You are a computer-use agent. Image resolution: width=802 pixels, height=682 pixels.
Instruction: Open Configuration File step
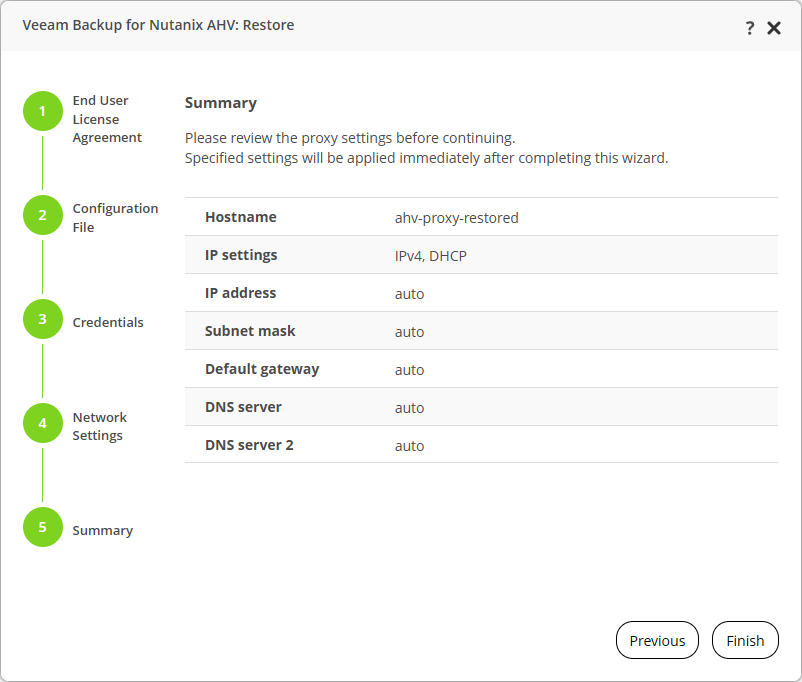(x=115, y=217)
